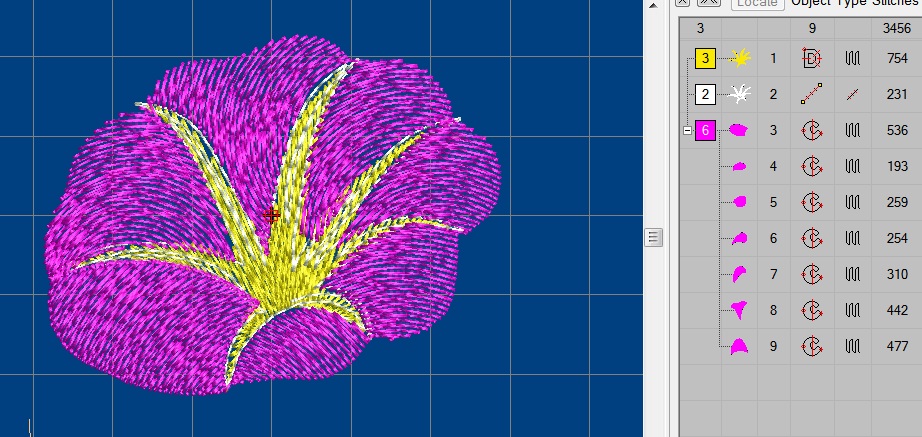Click the red needle position marker on the flower

tap(271, 215)
